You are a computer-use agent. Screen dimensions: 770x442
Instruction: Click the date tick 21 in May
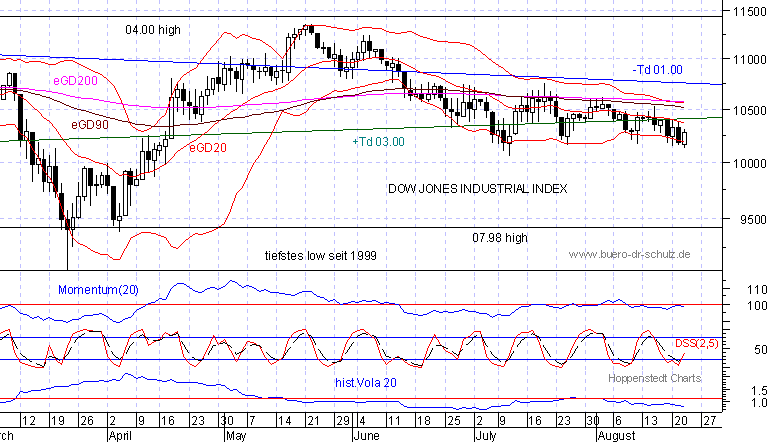point(313,421)
